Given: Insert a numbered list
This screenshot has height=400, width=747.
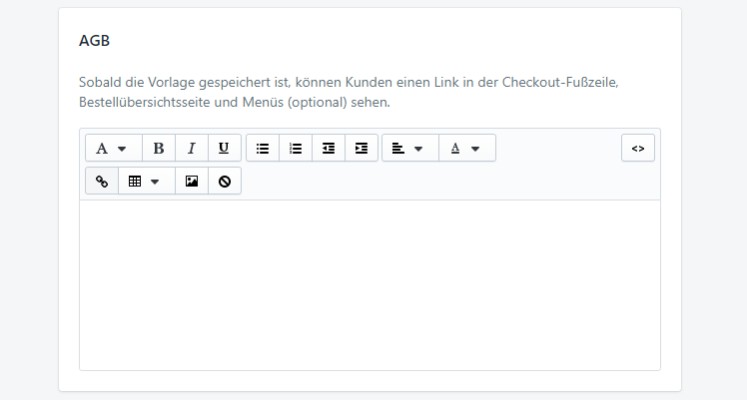Looking at the screenshot, I should click(295, 149).
